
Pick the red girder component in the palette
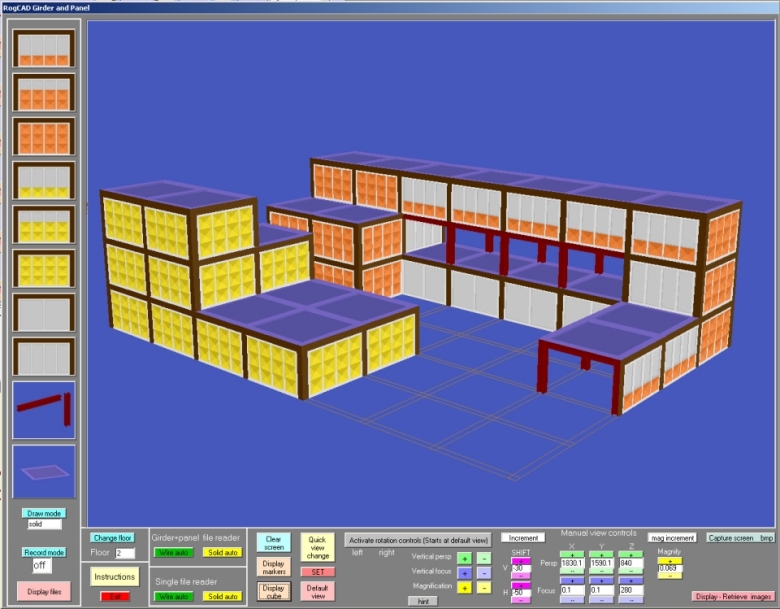click(x=43, y=410)
